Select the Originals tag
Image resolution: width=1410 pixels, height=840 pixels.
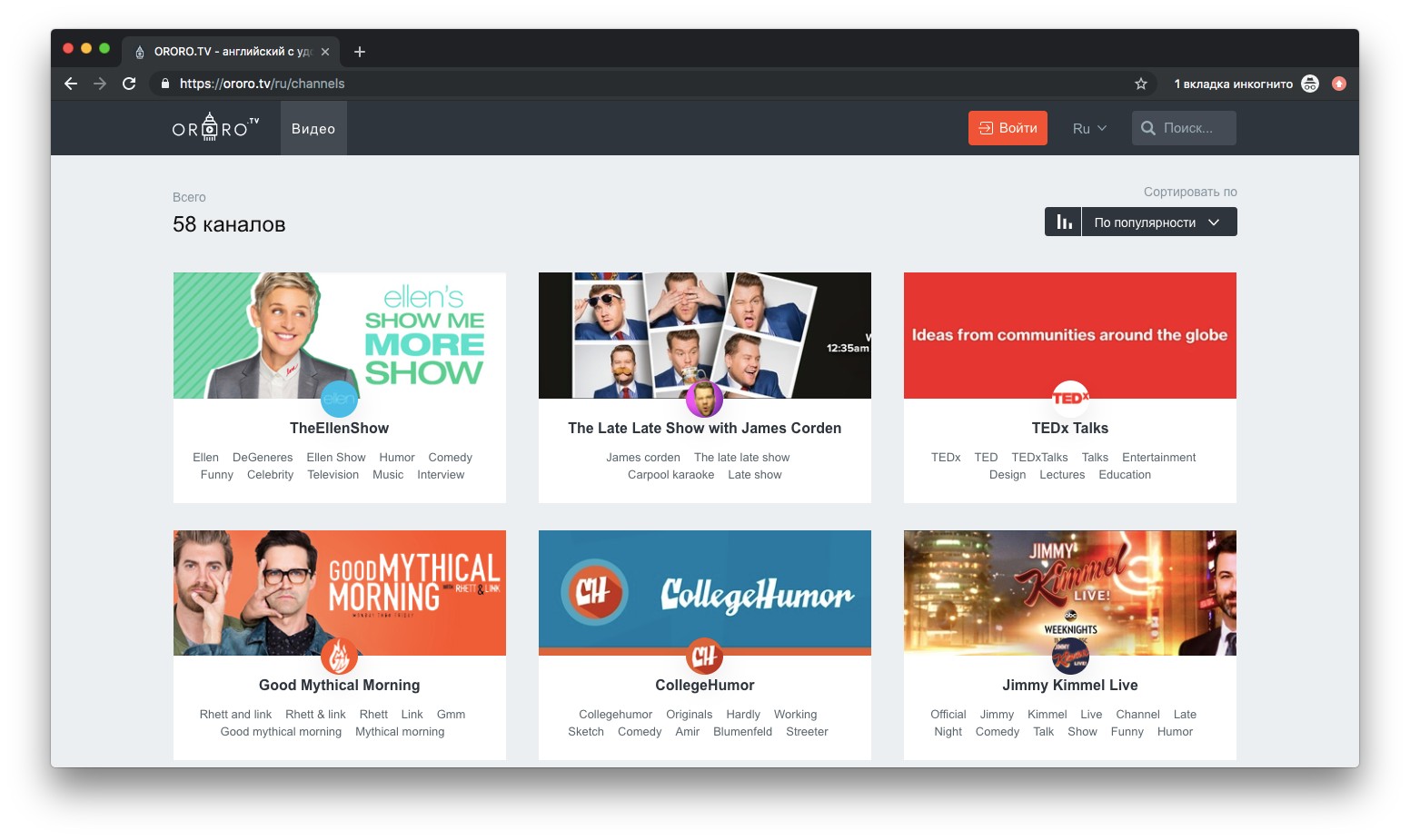(689, 715)
